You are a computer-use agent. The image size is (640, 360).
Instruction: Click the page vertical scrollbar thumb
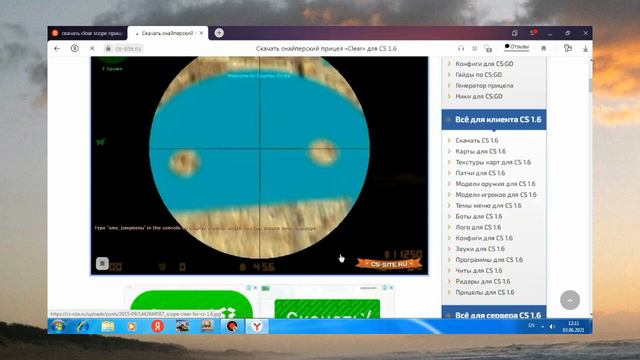coord(590,85)
